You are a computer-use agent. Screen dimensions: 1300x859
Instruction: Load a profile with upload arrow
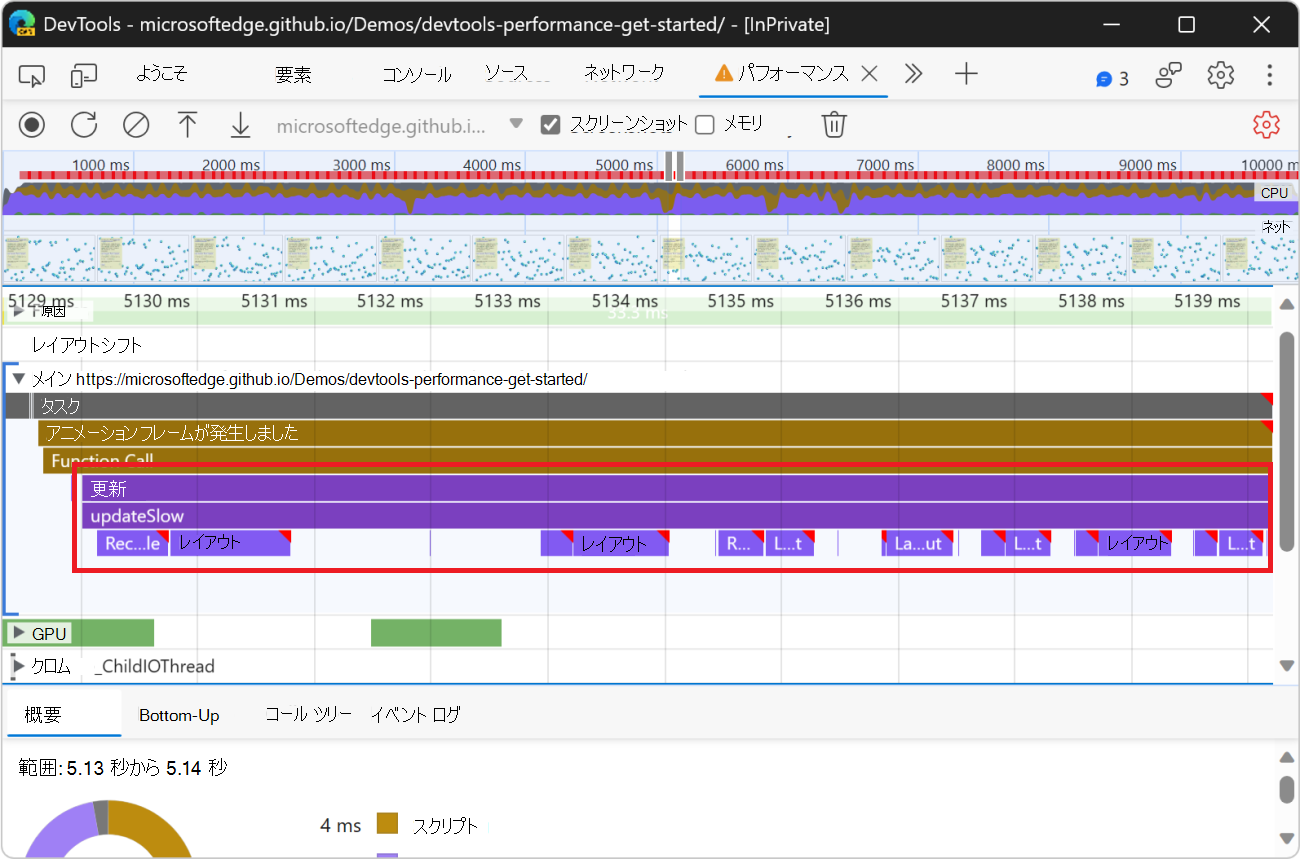187,125
